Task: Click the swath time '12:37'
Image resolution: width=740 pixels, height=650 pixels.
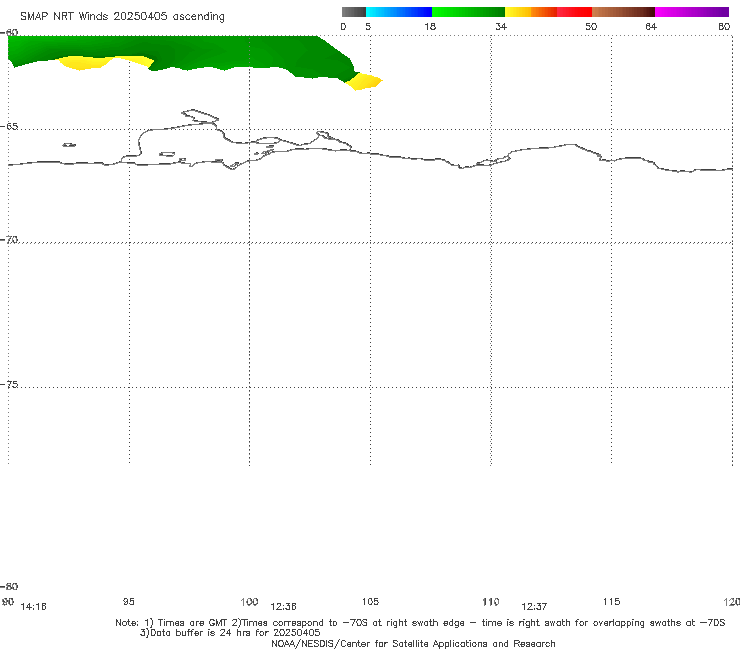Action: point(534,607)
